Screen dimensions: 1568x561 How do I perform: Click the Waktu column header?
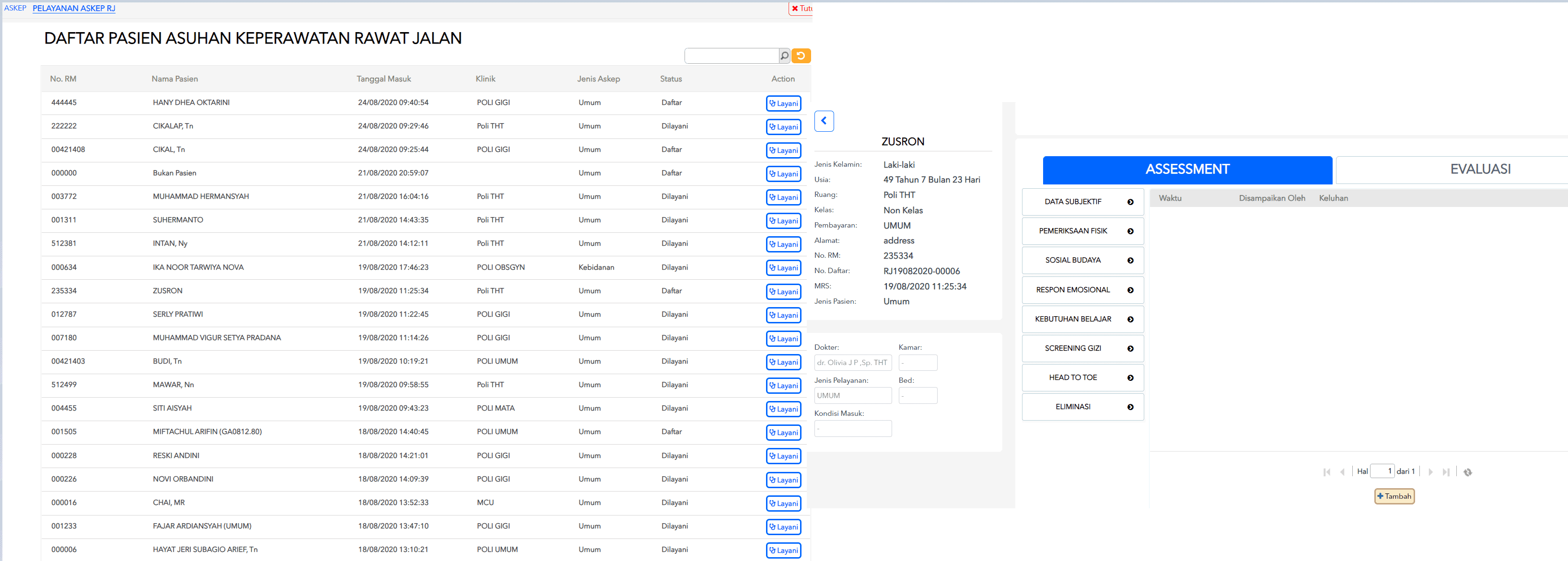1170,198
